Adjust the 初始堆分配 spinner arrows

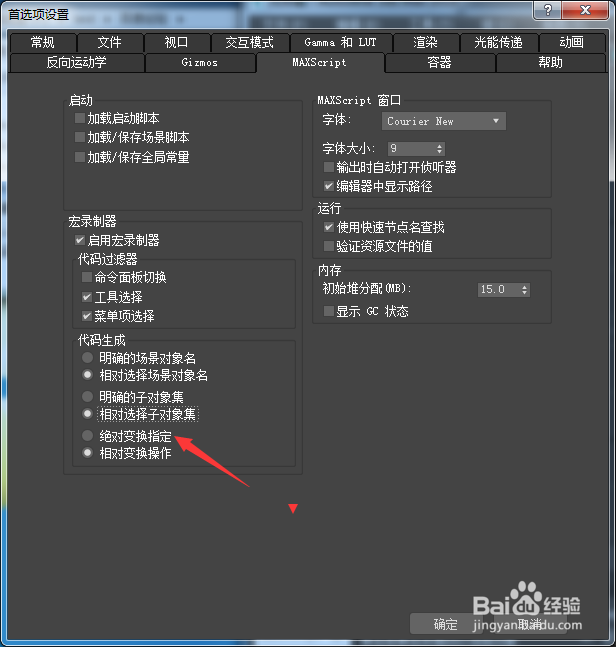pyautogui.click(x=524, y=289)
